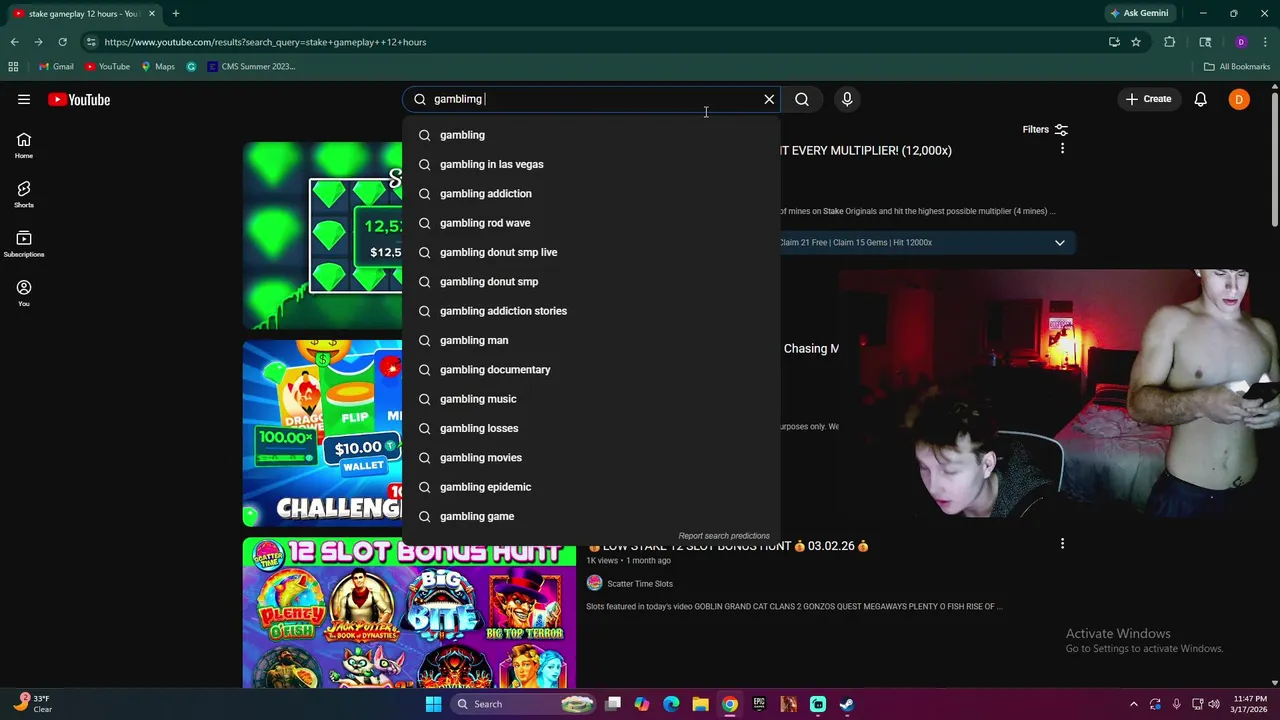Screen dimensions: 1280x720
Task: Open Ask Gemini
Action: coord(1139,13)
